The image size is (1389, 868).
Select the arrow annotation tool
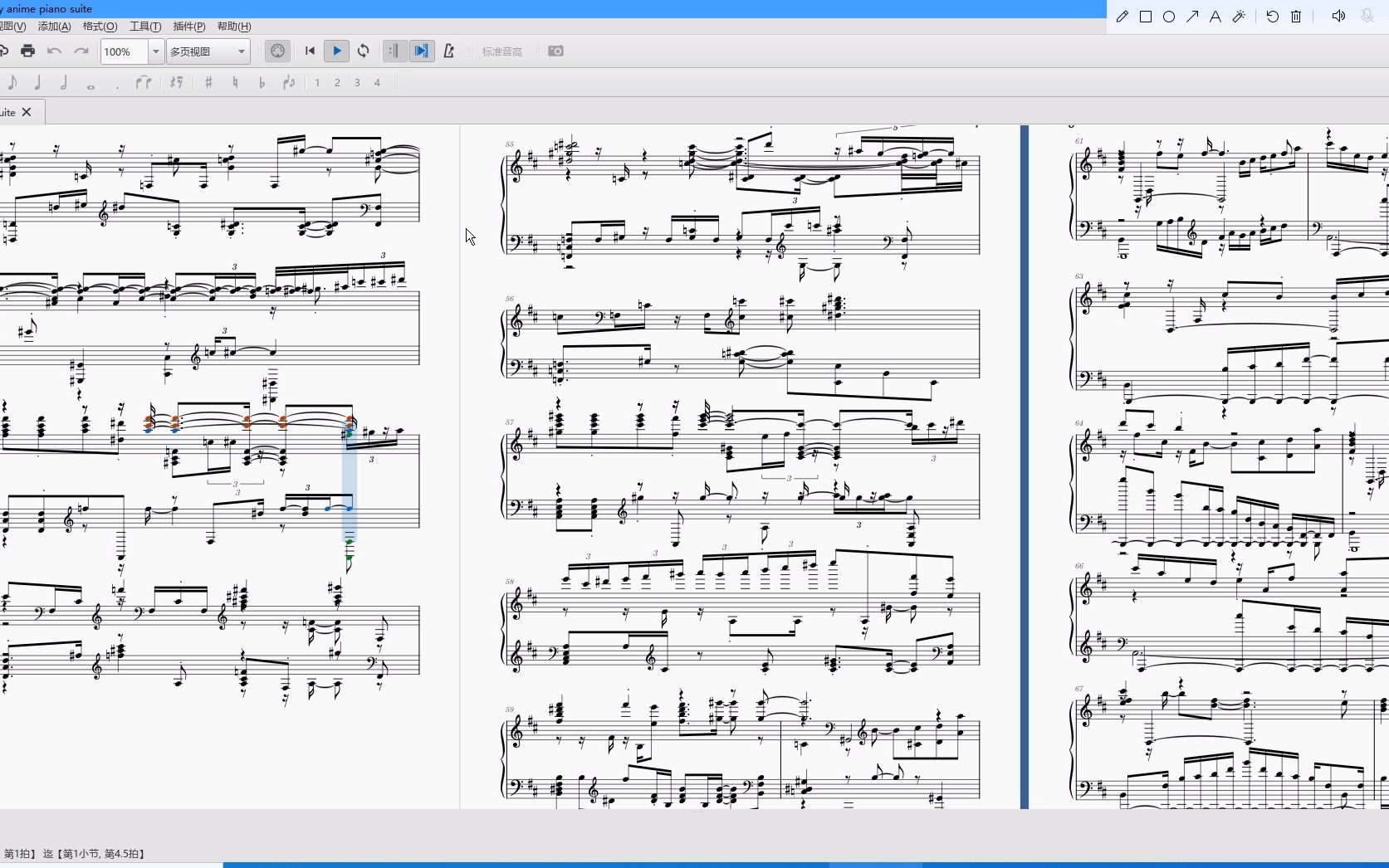coord(1192,17)
